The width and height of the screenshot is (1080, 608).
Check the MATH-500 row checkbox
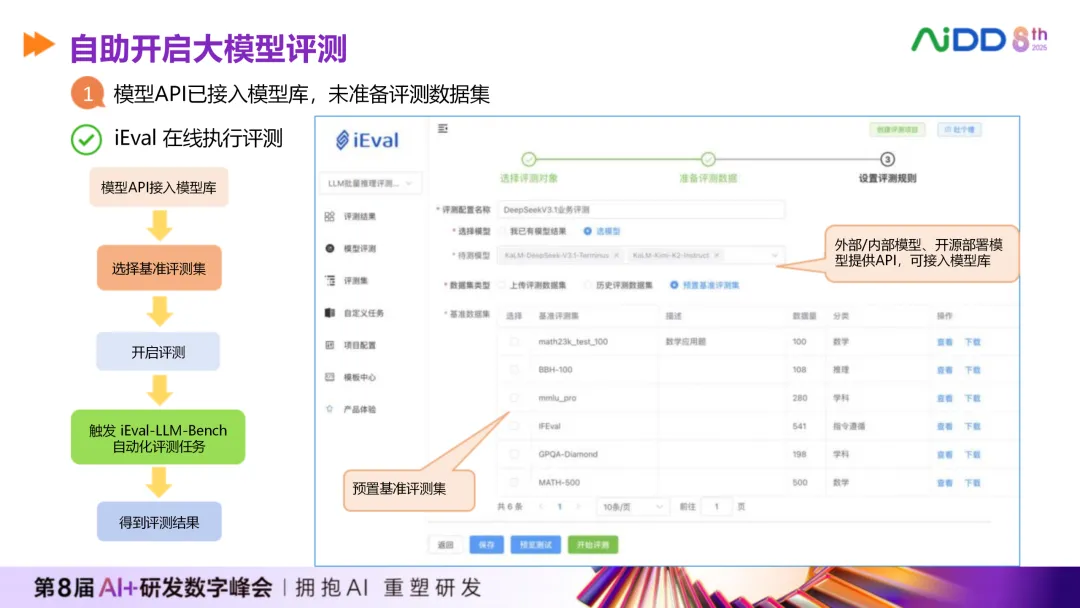(514, 483)
